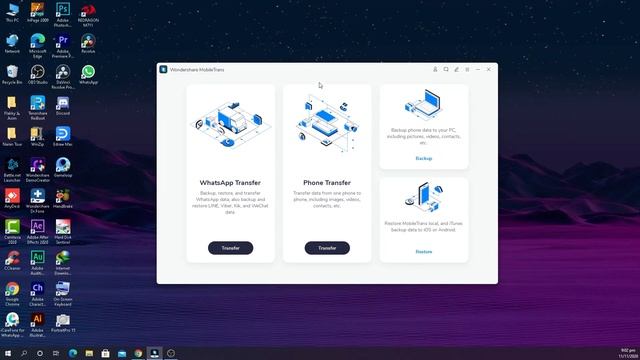Select HandBrake desktop shortcut

[x=63, y=199]
